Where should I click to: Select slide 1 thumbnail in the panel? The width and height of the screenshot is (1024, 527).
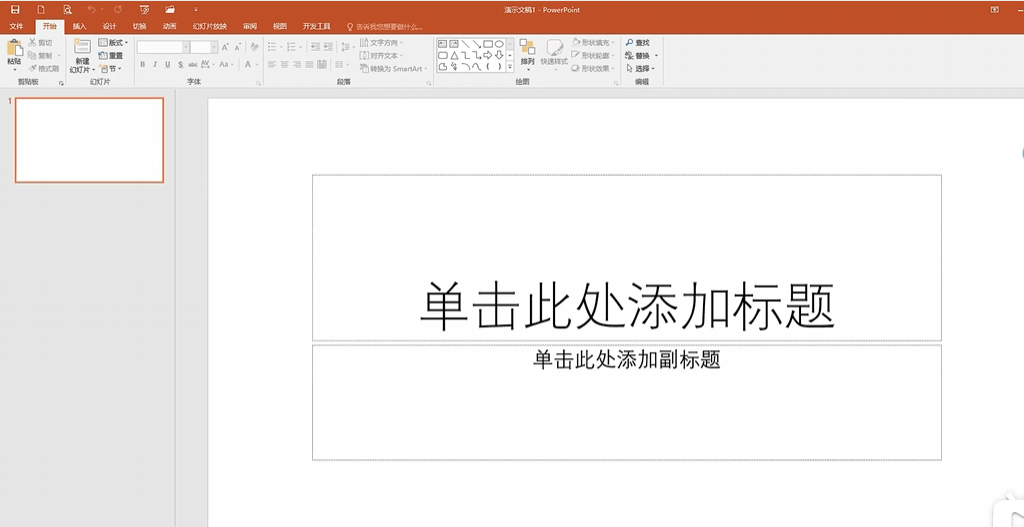[x=89, y=140]
